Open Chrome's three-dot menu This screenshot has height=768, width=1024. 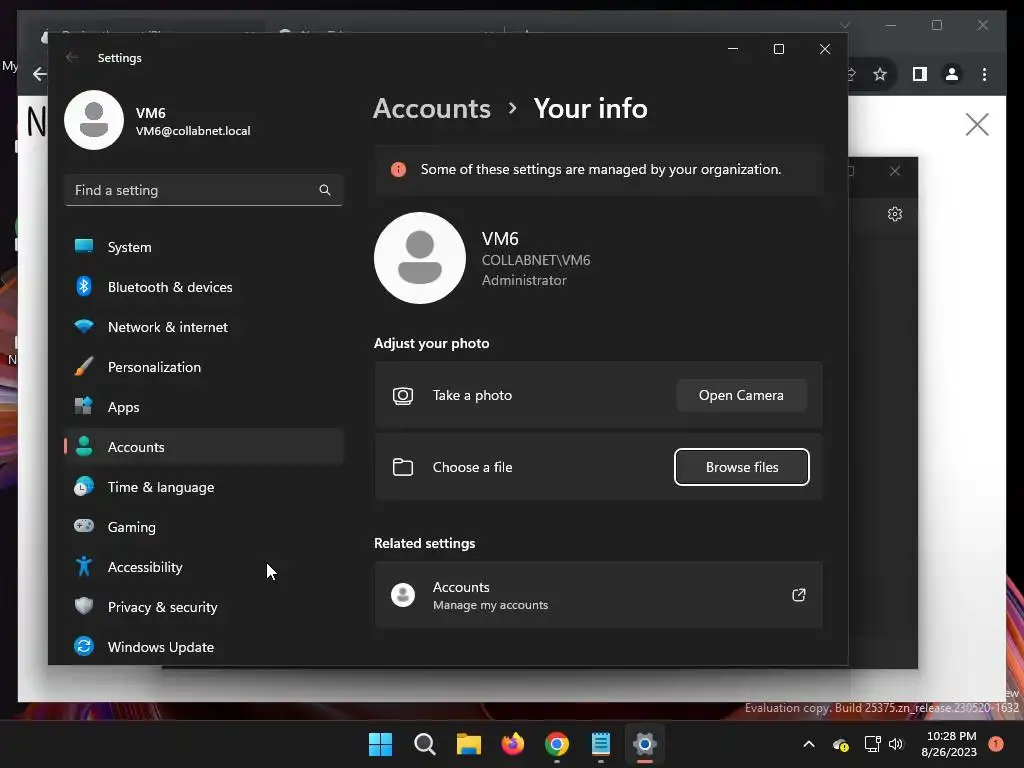click(984, 74)
